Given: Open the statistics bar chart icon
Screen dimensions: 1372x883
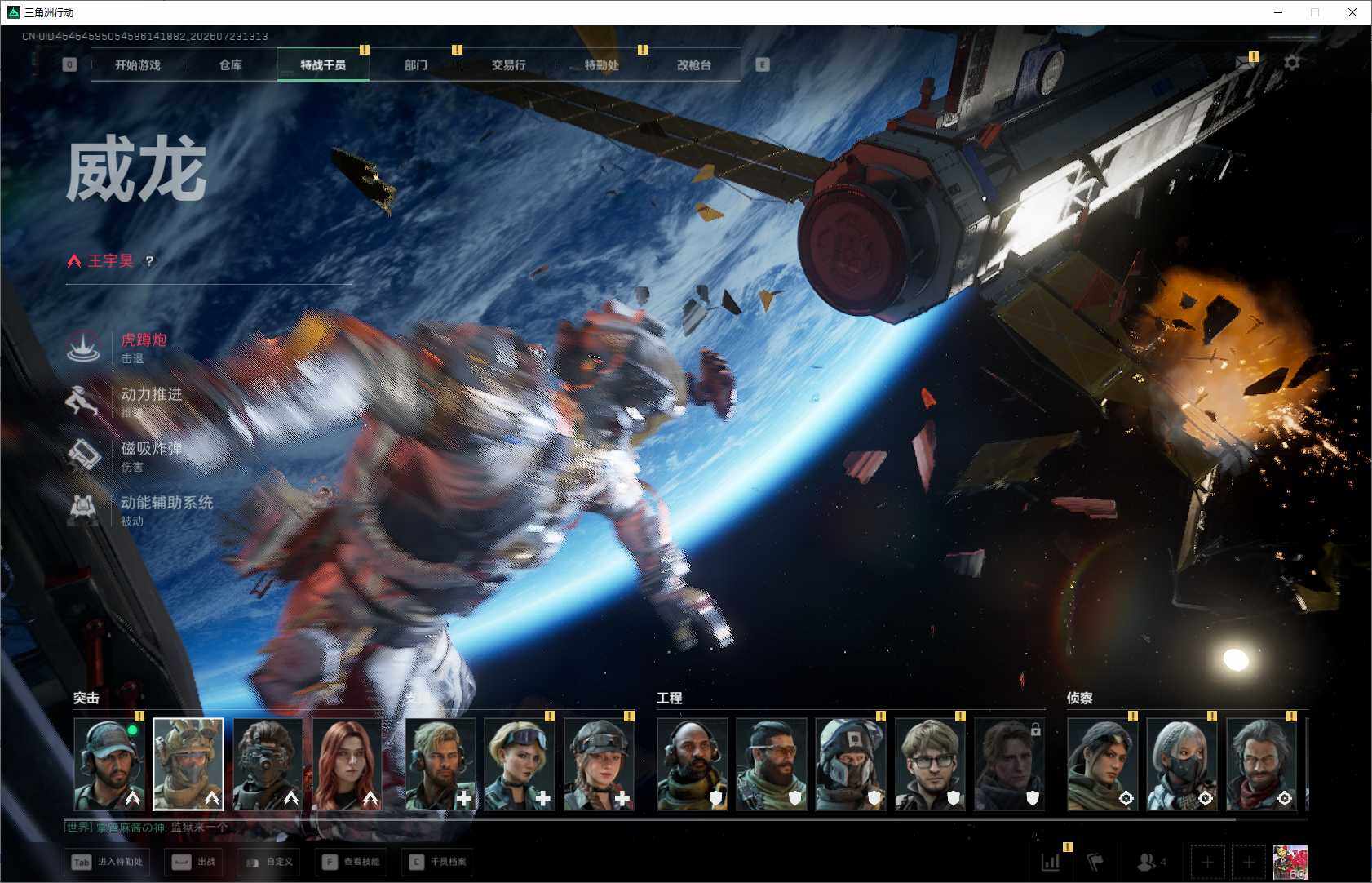Looking at the screenshot, I should click(1051, 861).
